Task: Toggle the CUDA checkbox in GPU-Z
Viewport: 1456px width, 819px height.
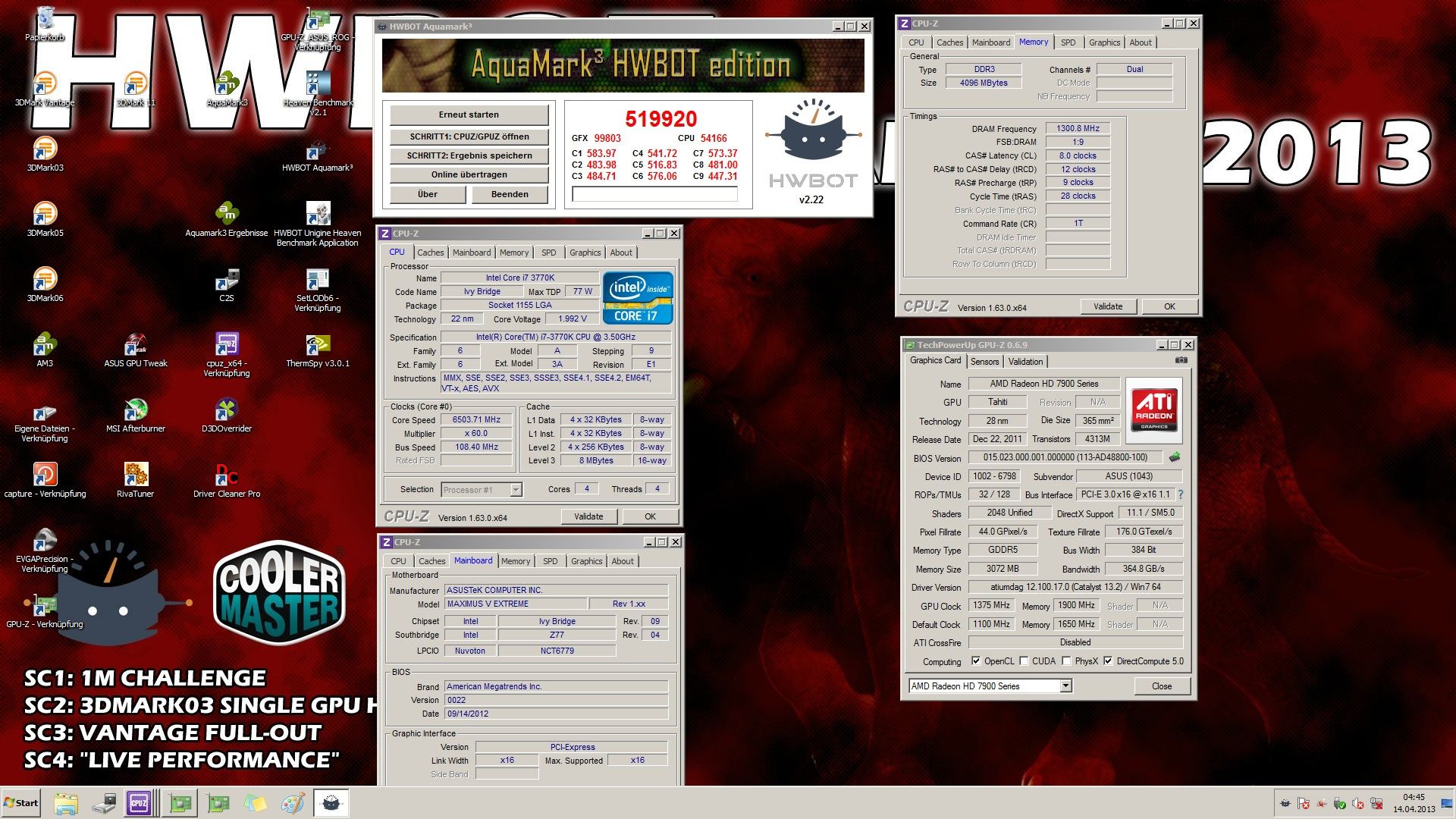Action: point(1024,661)
